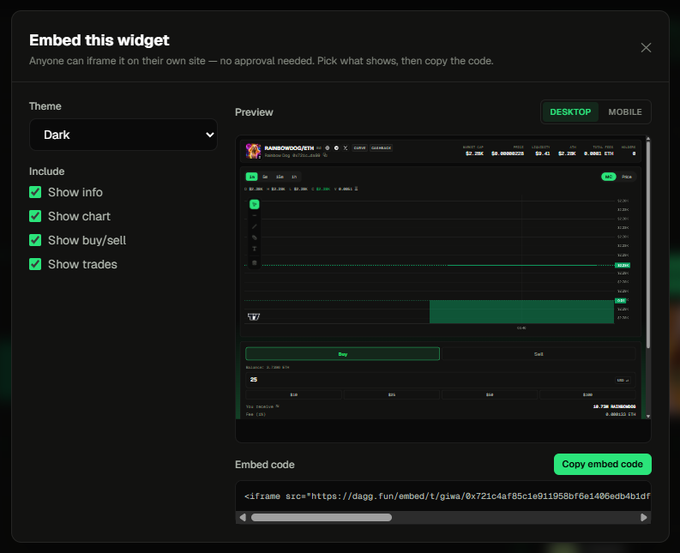This screenshot has width=680, height=553.
Task: Click the Rainbow Dog token avatar in preview
Action: [253, 151]
